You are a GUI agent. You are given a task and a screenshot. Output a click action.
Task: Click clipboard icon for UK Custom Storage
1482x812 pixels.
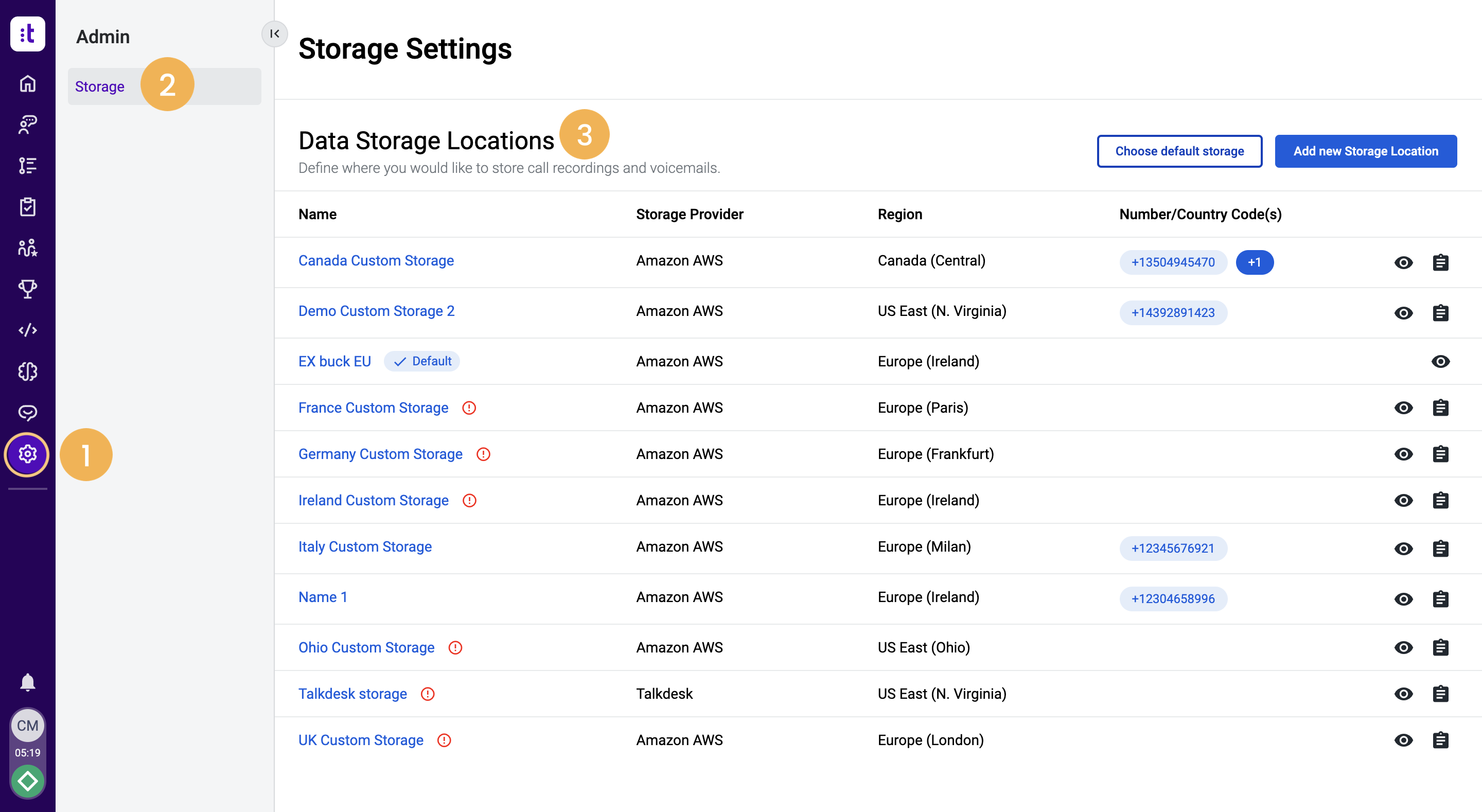click(1441, 740)
